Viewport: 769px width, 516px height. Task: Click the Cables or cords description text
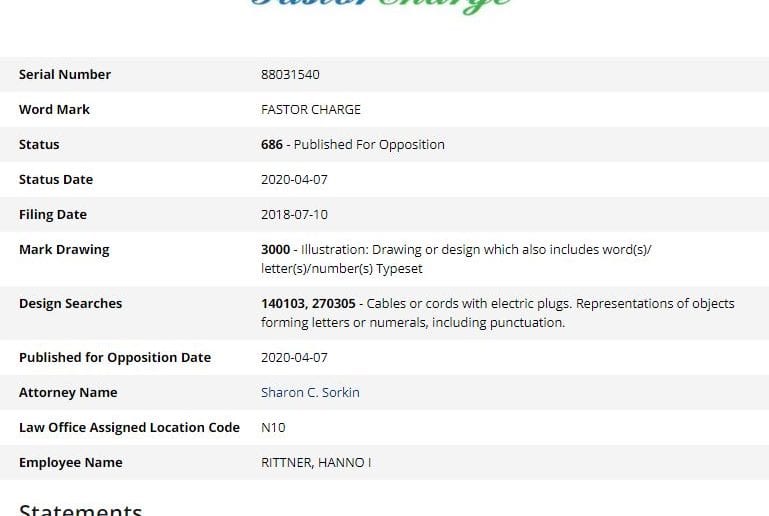coord(498,313)
